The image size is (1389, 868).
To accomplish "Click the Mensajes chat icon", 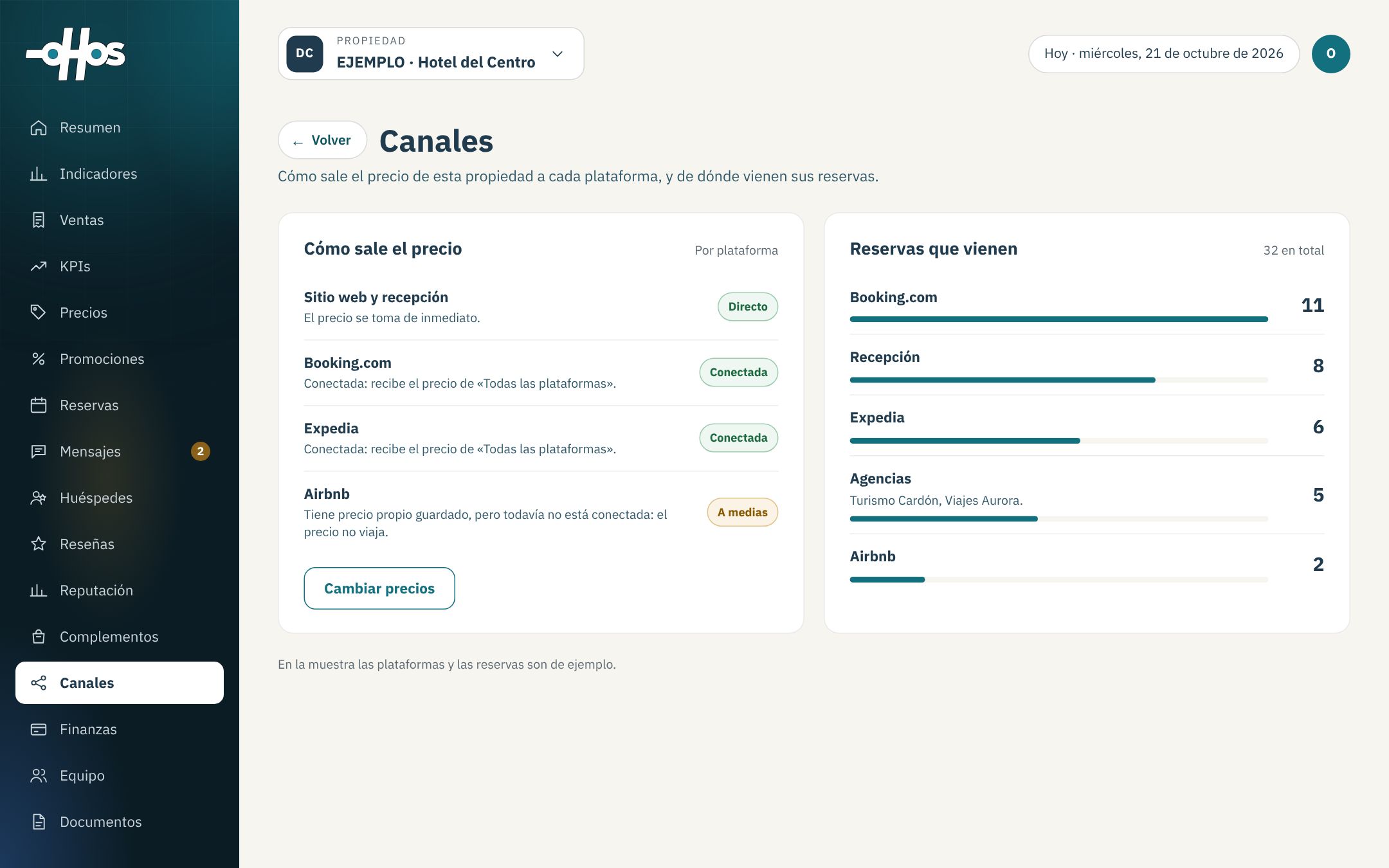I will (39, 451).
